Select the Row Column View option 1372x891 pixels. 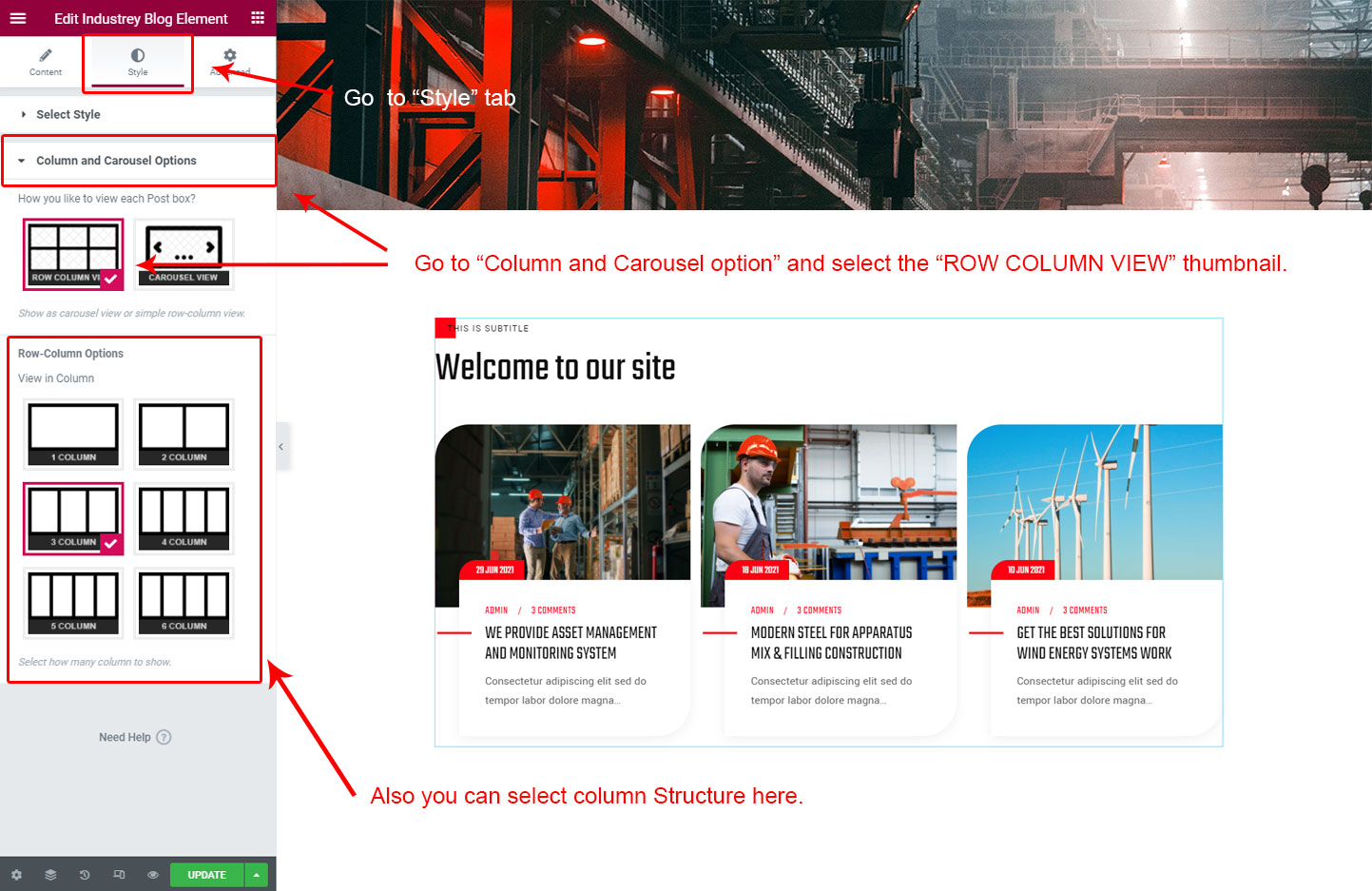(73, 254)
